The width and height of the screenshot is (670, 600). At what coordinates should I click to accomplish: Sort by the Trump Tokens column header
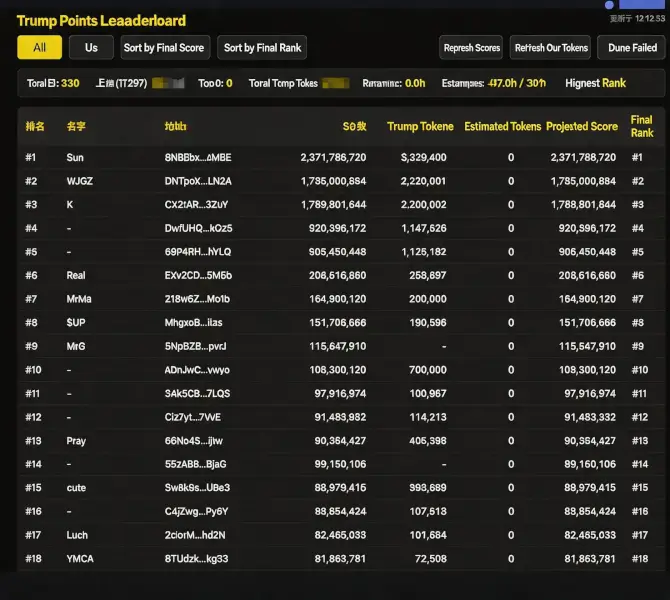pyautogui.click(x=420, y=127)
